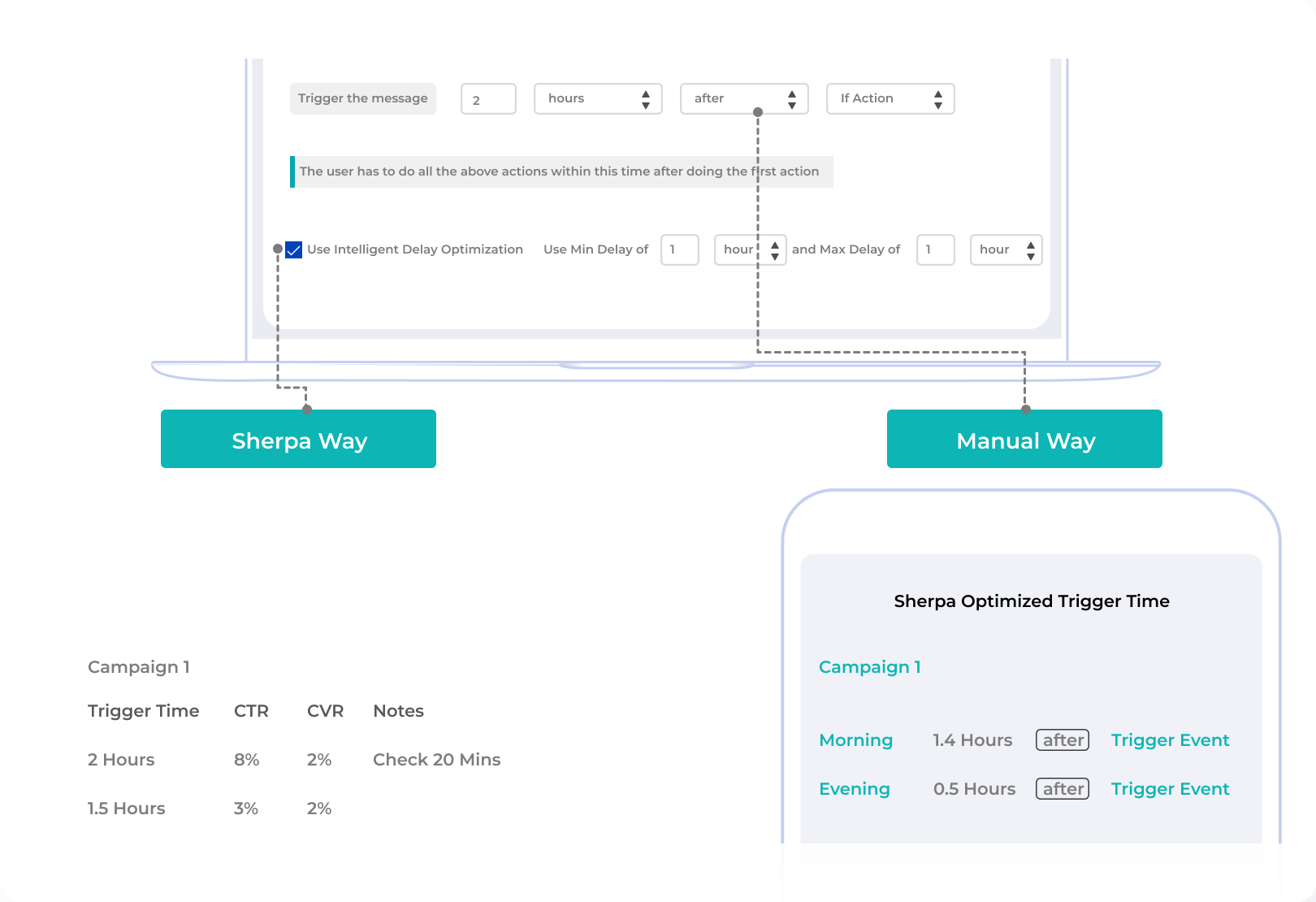Click the '3%' CTR cell
The width and height of the screenshot is (1316, 902).
245,809
